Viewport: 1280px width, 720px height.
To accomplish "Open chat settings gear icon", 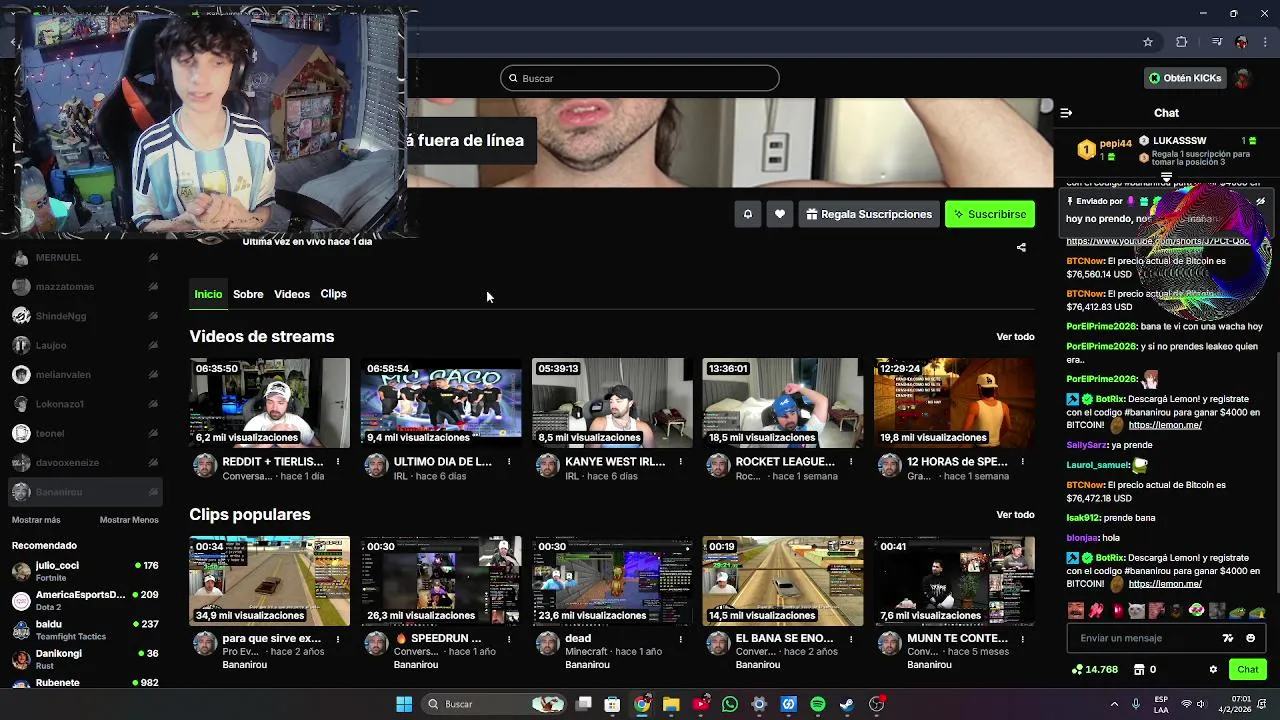I will tap(1213, 669).
